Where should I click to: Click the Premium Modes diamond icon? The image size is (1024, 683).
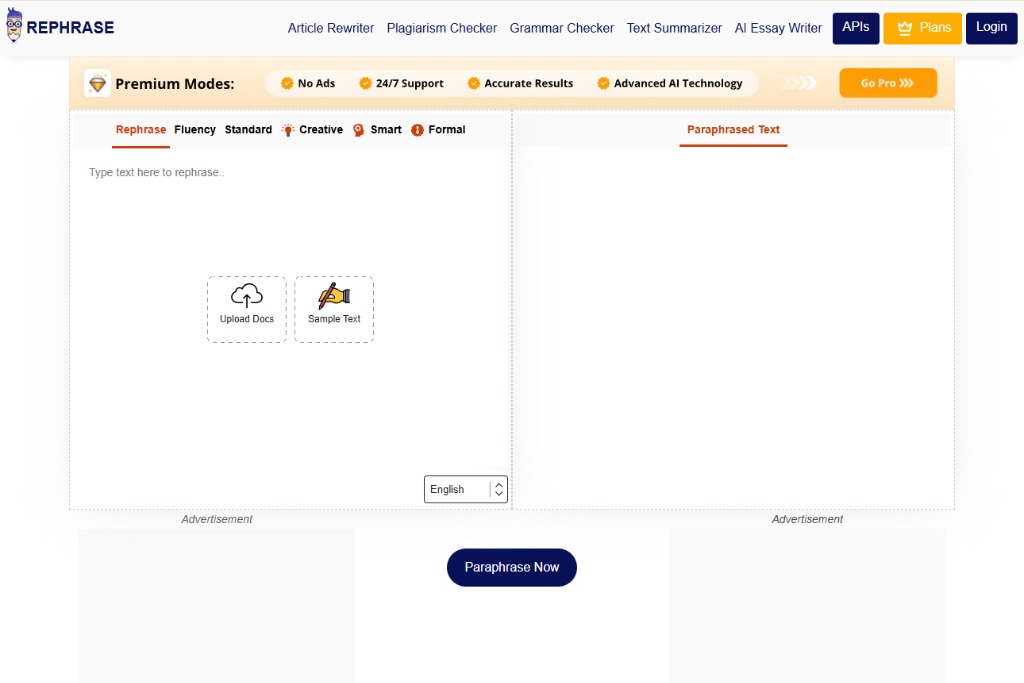[98, 84]
